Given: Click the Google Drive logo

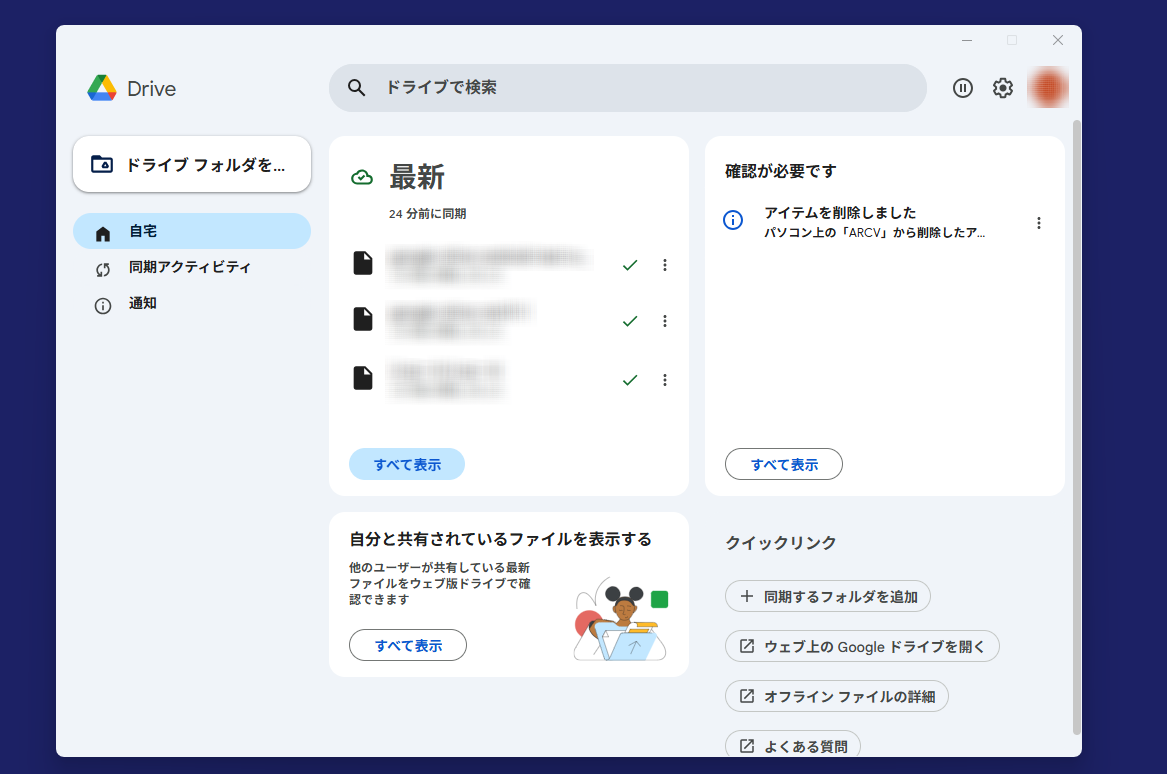Looking at the screenshot, I should click(102, 88).
